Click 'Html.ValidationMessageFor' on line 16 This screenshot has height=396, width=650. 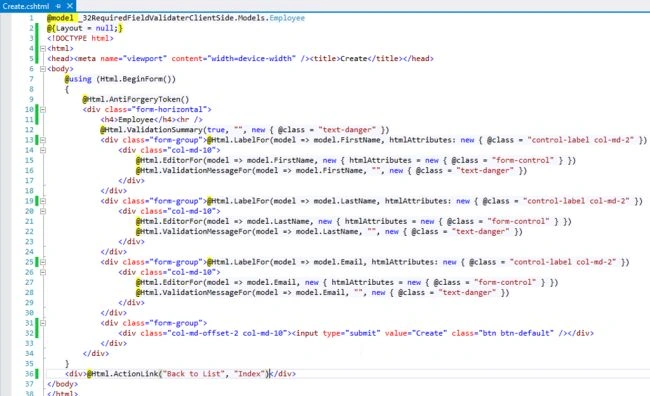(x=196, y=170)
